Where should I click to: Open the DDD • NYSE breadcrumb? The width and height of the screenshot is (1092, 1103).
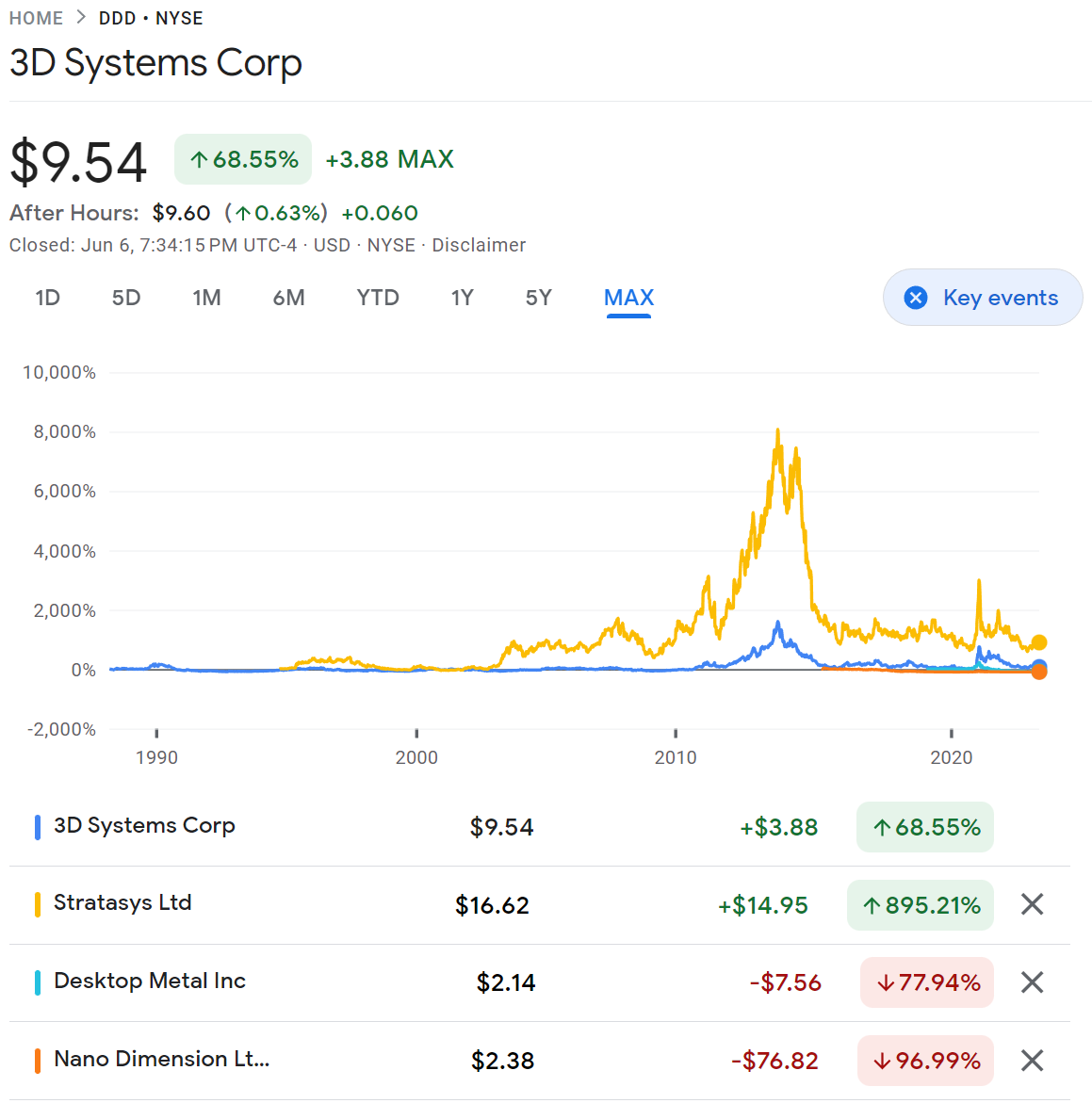tap(151, 18)
